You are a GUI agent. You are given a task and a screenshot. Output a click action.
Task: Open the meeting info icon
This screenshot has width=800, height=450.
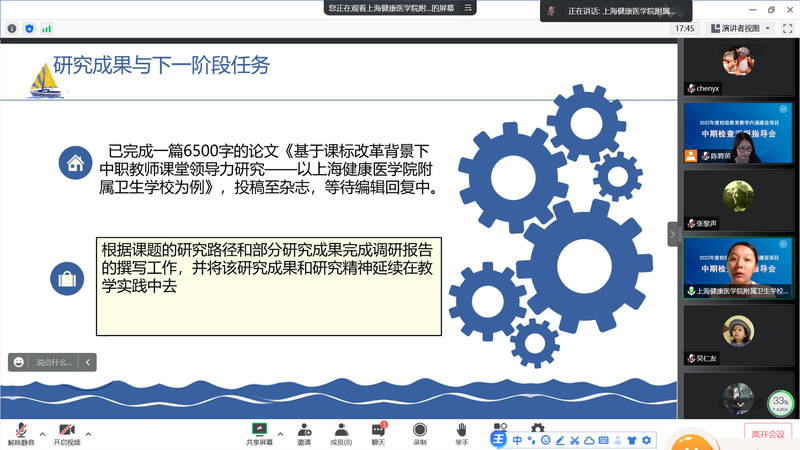11,29
